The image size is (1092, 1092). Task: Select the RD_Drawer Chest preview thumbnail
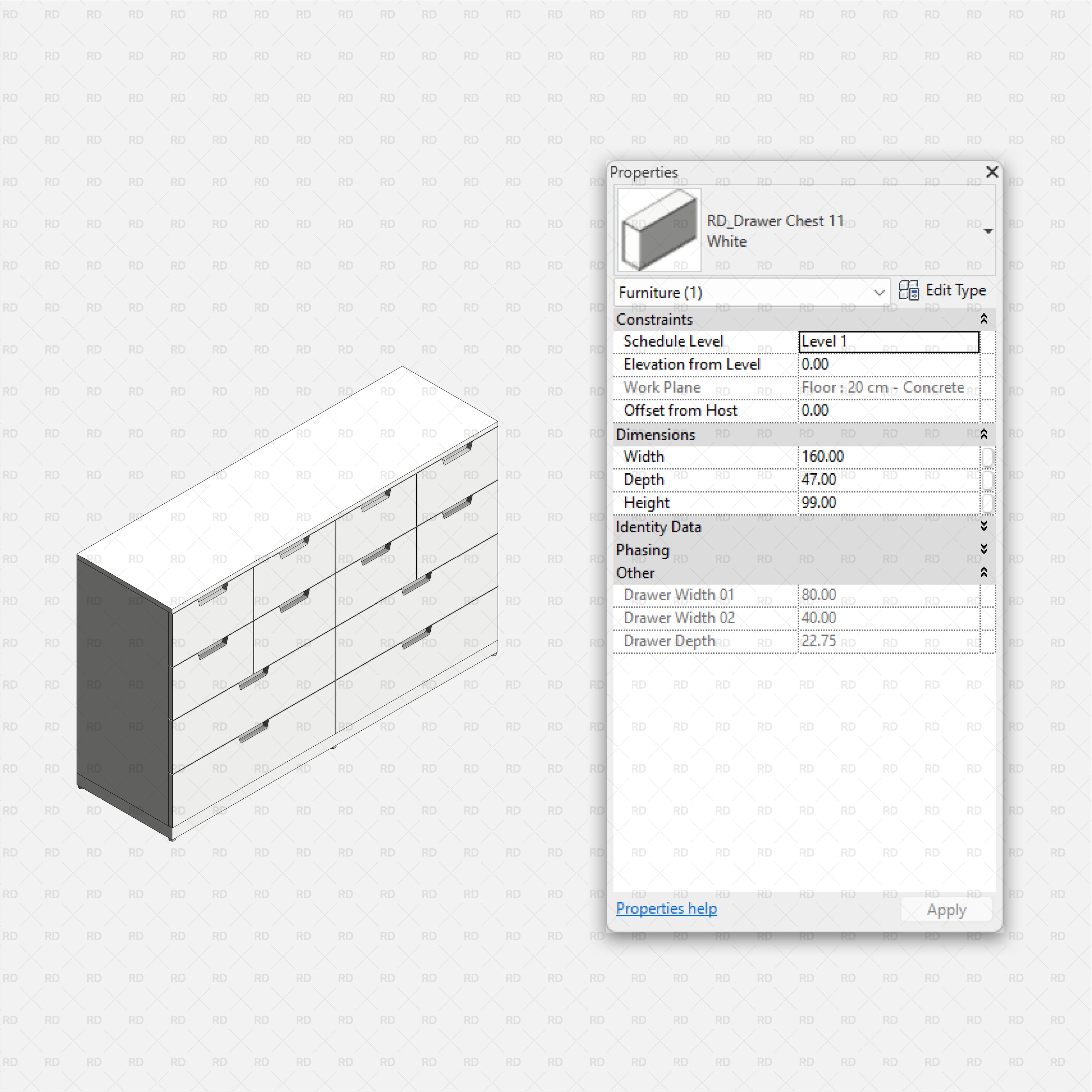(x=659, y=231)
